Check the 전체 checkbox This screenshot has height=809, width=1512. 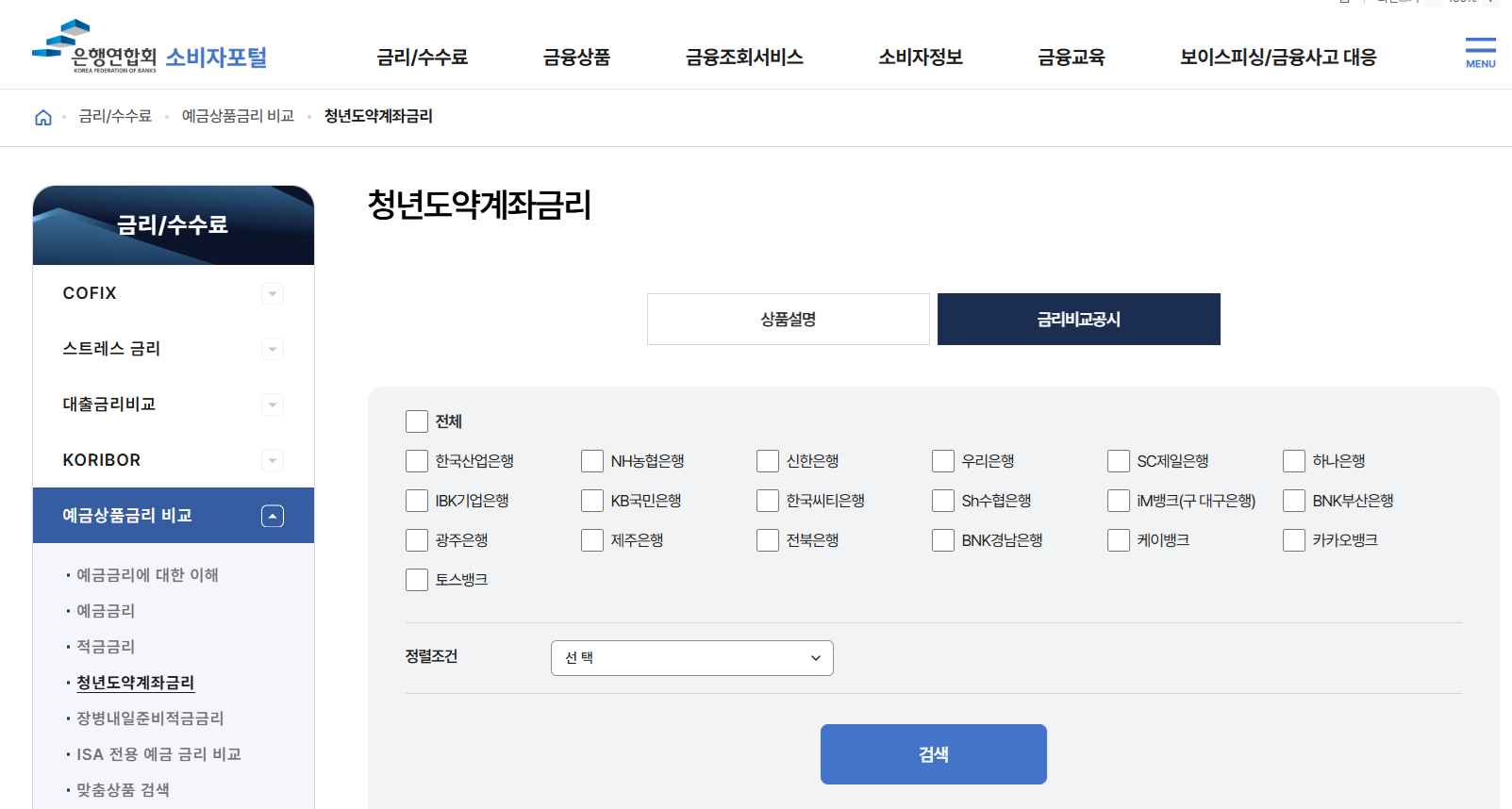click(x=417, y=421)
